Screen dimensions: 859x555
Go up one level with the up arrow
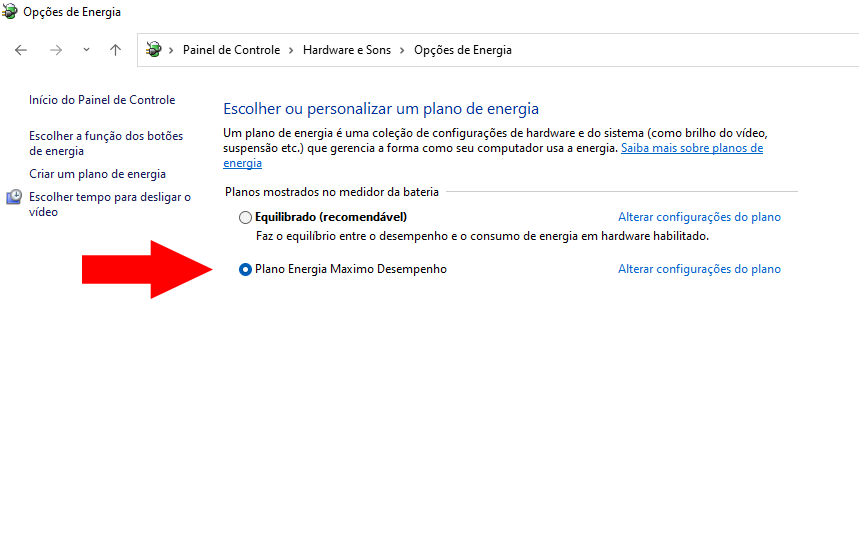click(x=116, y=50)
